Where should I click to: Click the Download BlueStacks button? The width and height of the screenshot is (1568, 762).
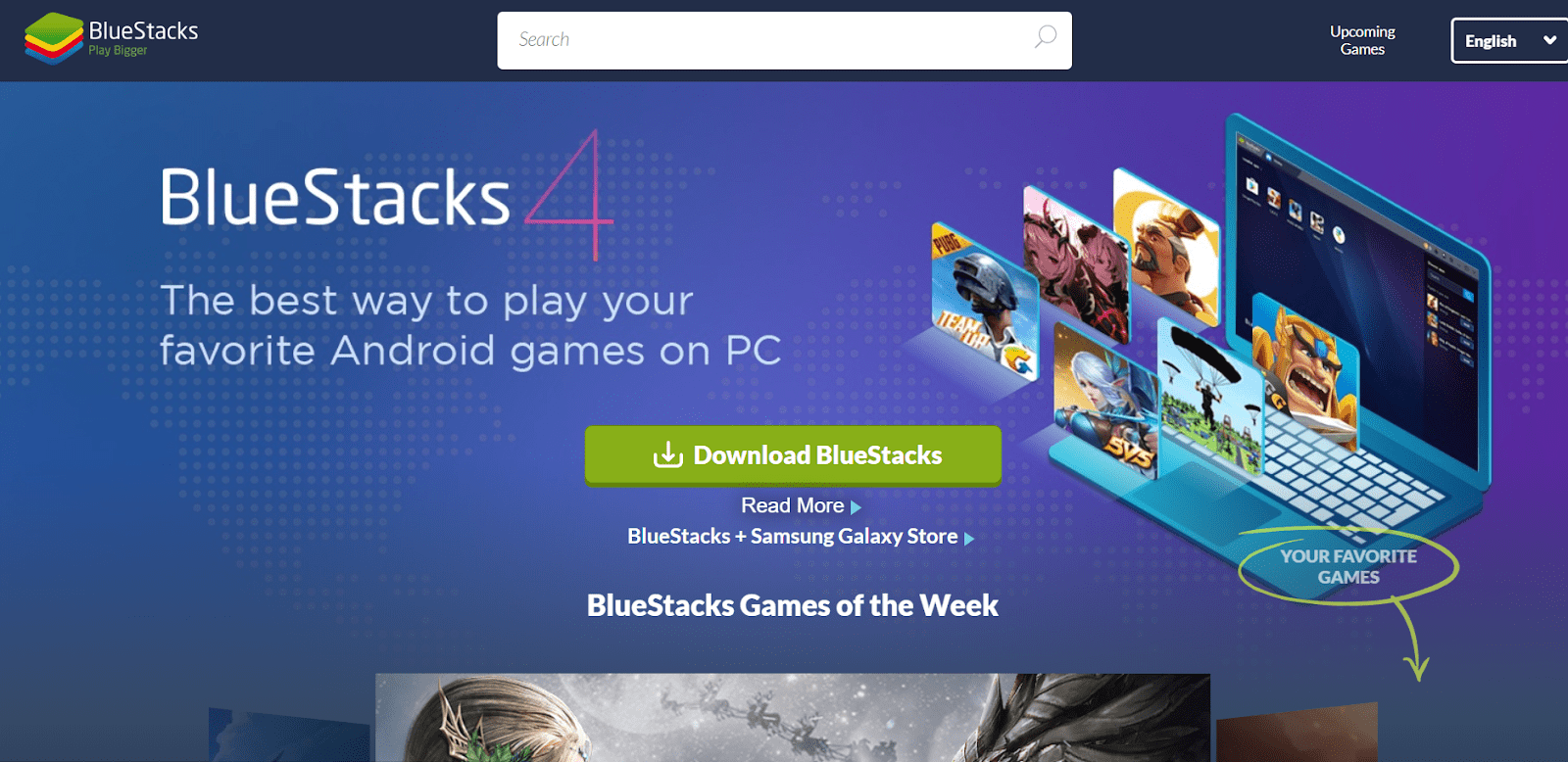pyautogui.click(x=793, y=455)
